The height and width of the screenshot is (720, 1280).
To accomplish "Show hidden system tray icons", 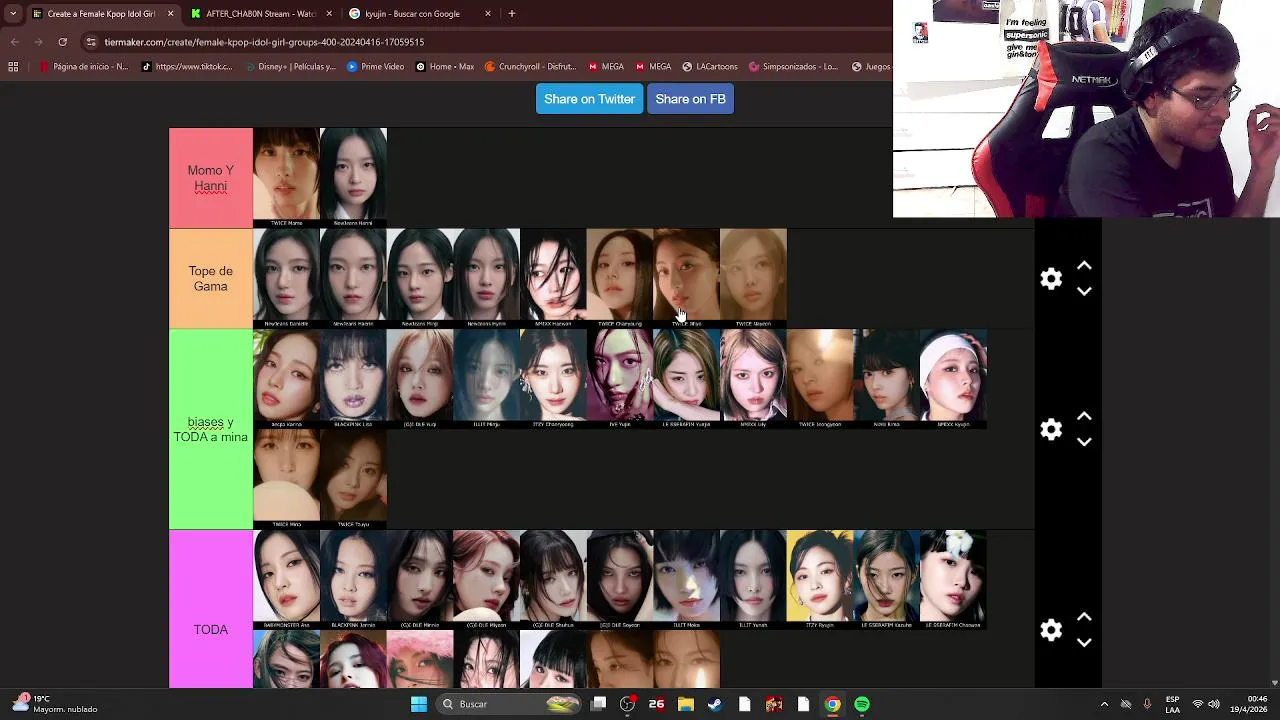I will [x=1104, y=704].
